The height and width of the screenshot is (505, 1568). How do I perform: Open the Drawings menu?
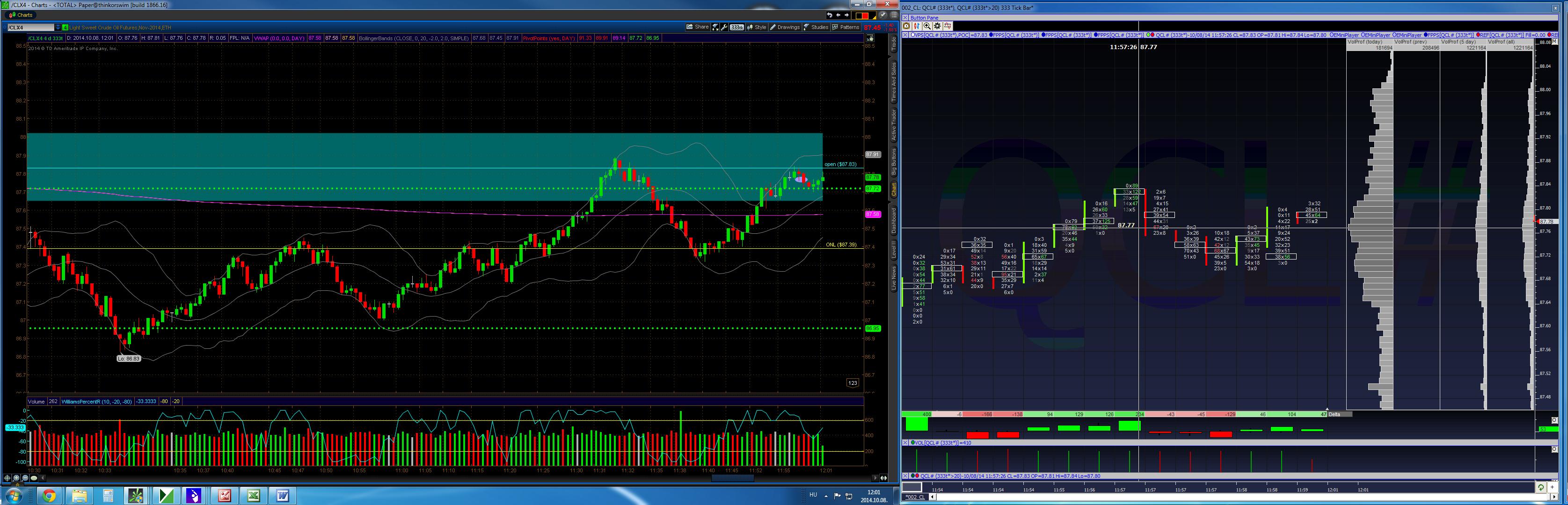[785, 28]
